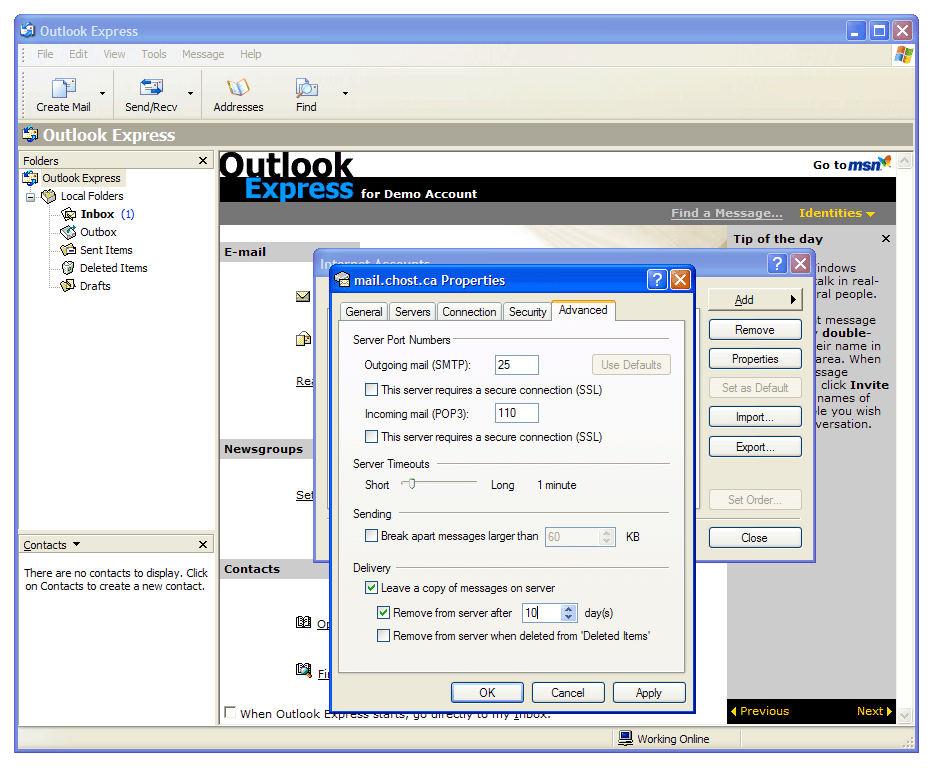
Task: Open the Tools menu
Action: pos(154,54)
